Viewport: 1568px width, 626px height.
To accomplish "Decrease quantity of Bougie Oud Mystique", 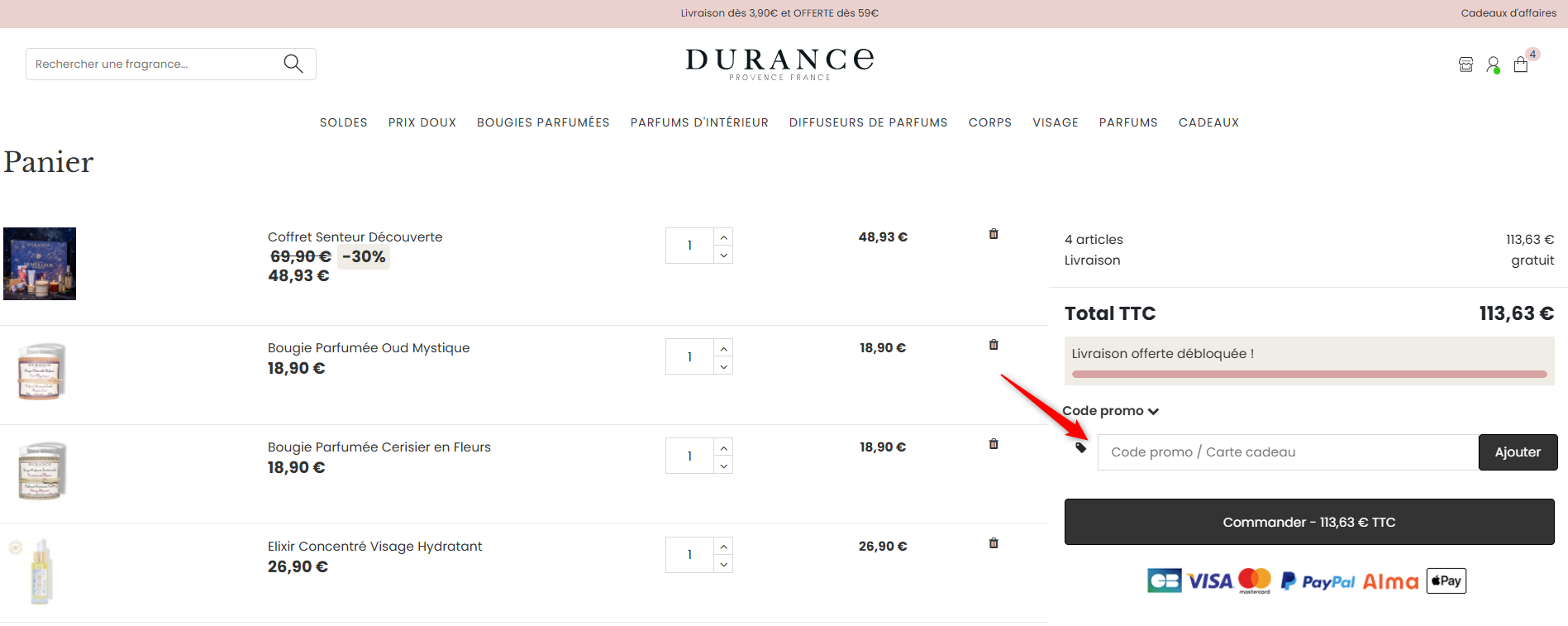I will coord(723,366).
